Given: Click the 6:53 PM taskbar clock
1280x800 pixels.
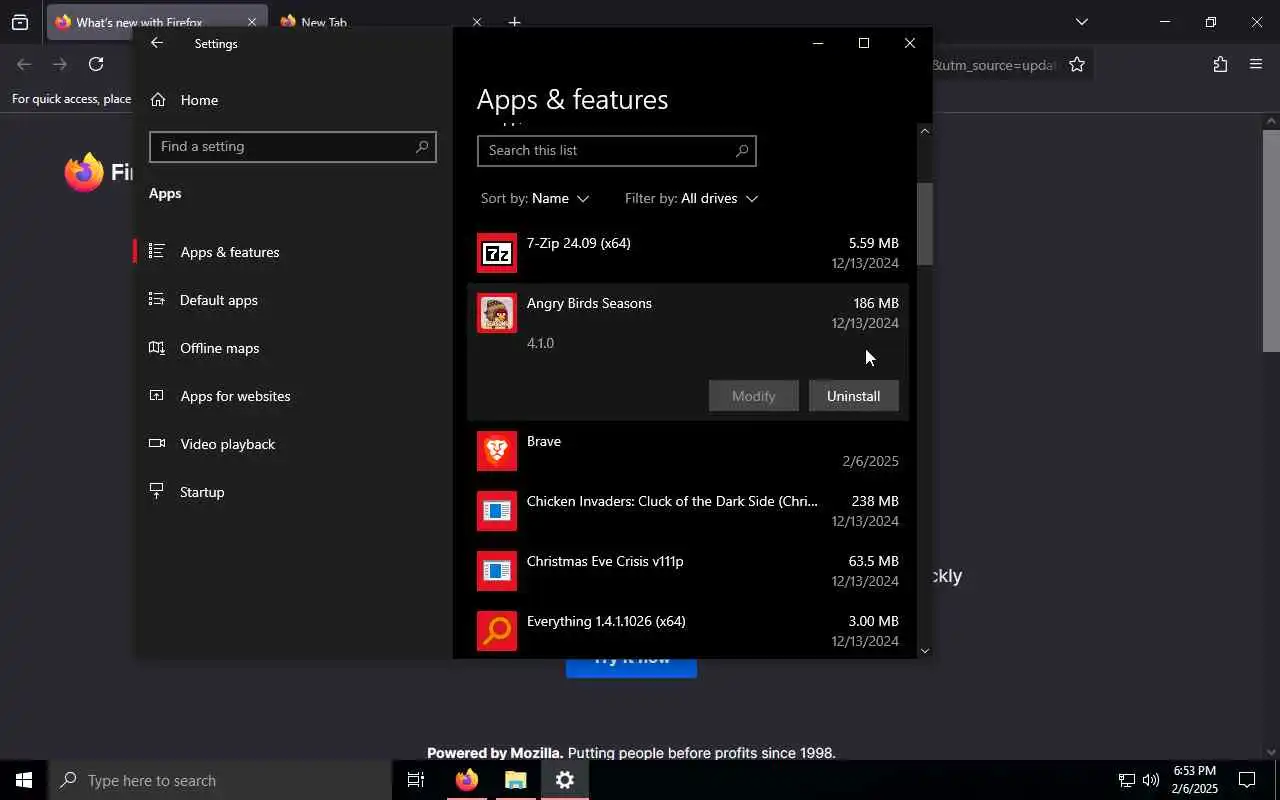Looking at the screenshot, I should (1195, 780).
